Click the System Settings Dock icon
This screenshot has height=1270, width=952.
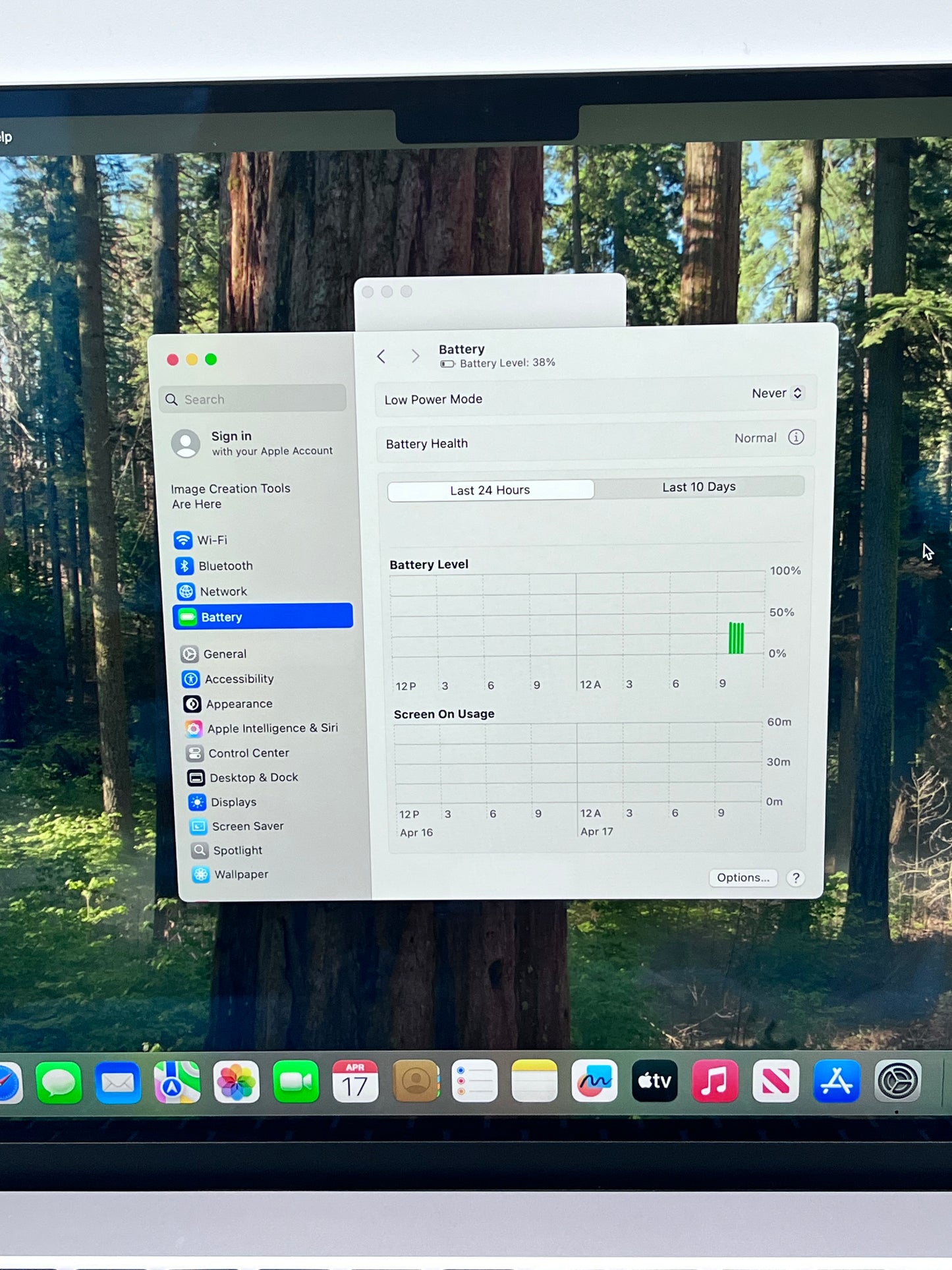pos(897,1081)
